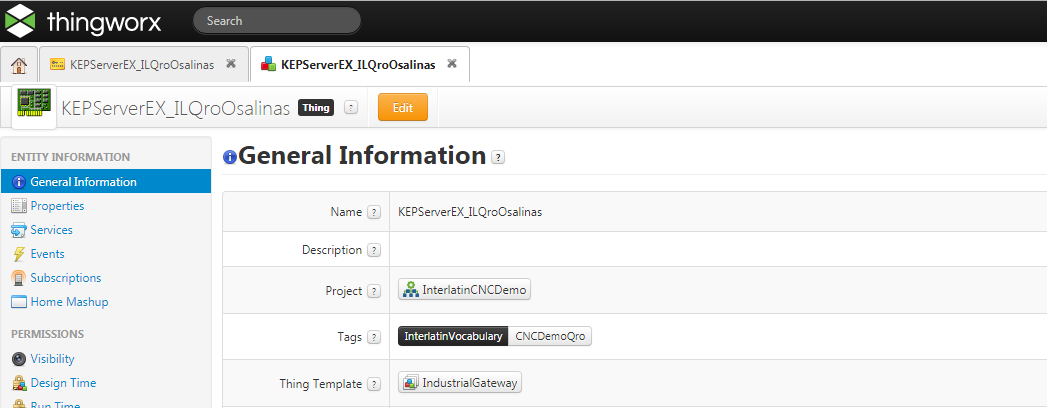Click the blue info icon beside General Information heading

pyautogui.click(x=230, y=157)
